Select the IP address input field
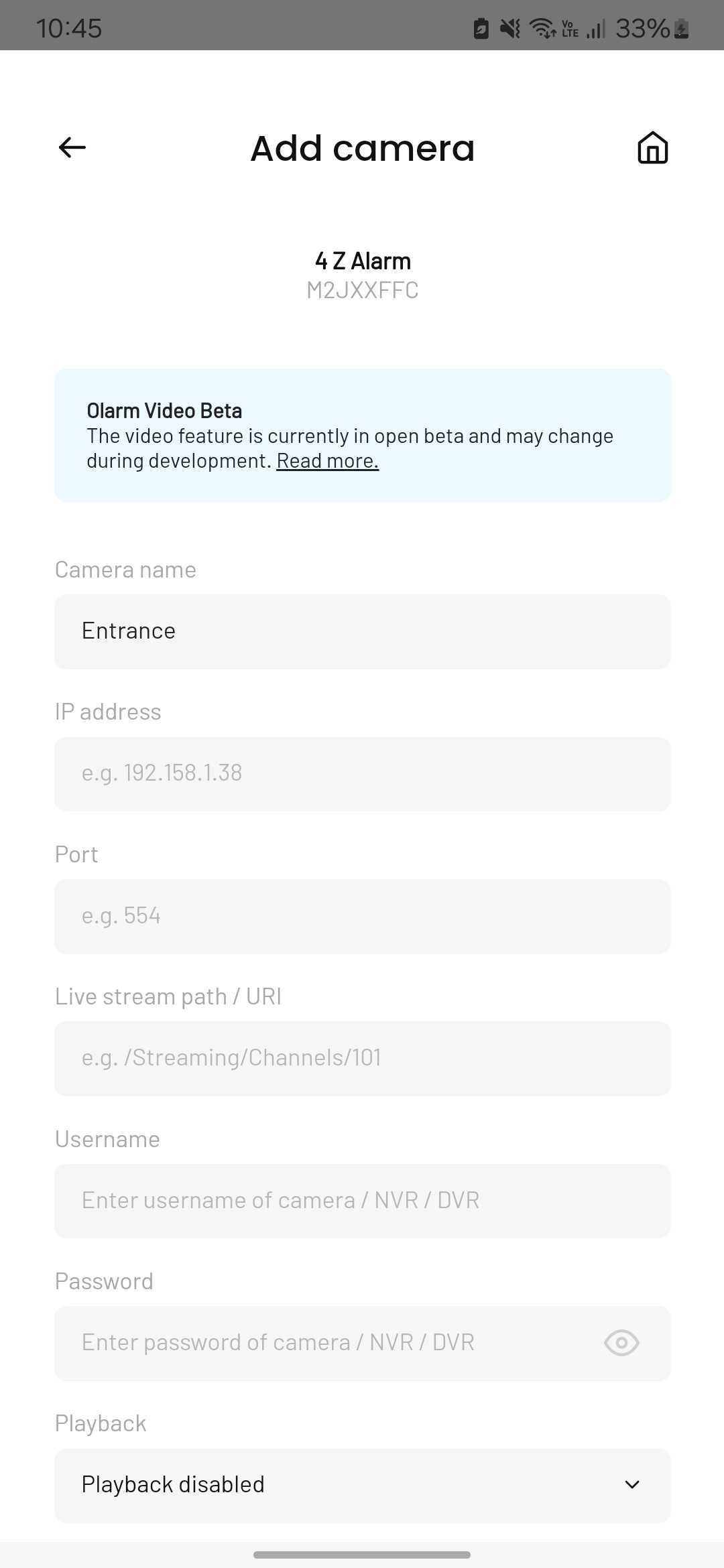The height and width of the screenshot is (1568, 724). point(363,774)
